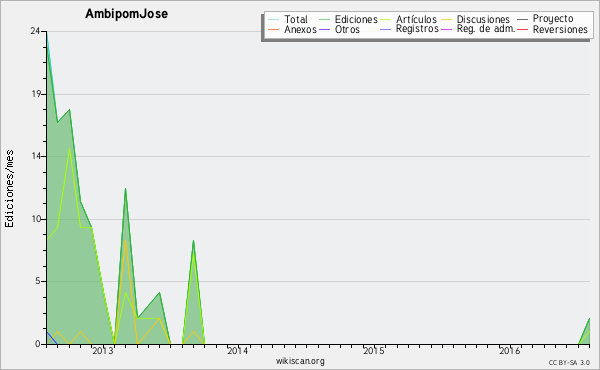Open the wikiscan.org source label
The height and width of the screenshot is (370, 600).
point(300,361)
